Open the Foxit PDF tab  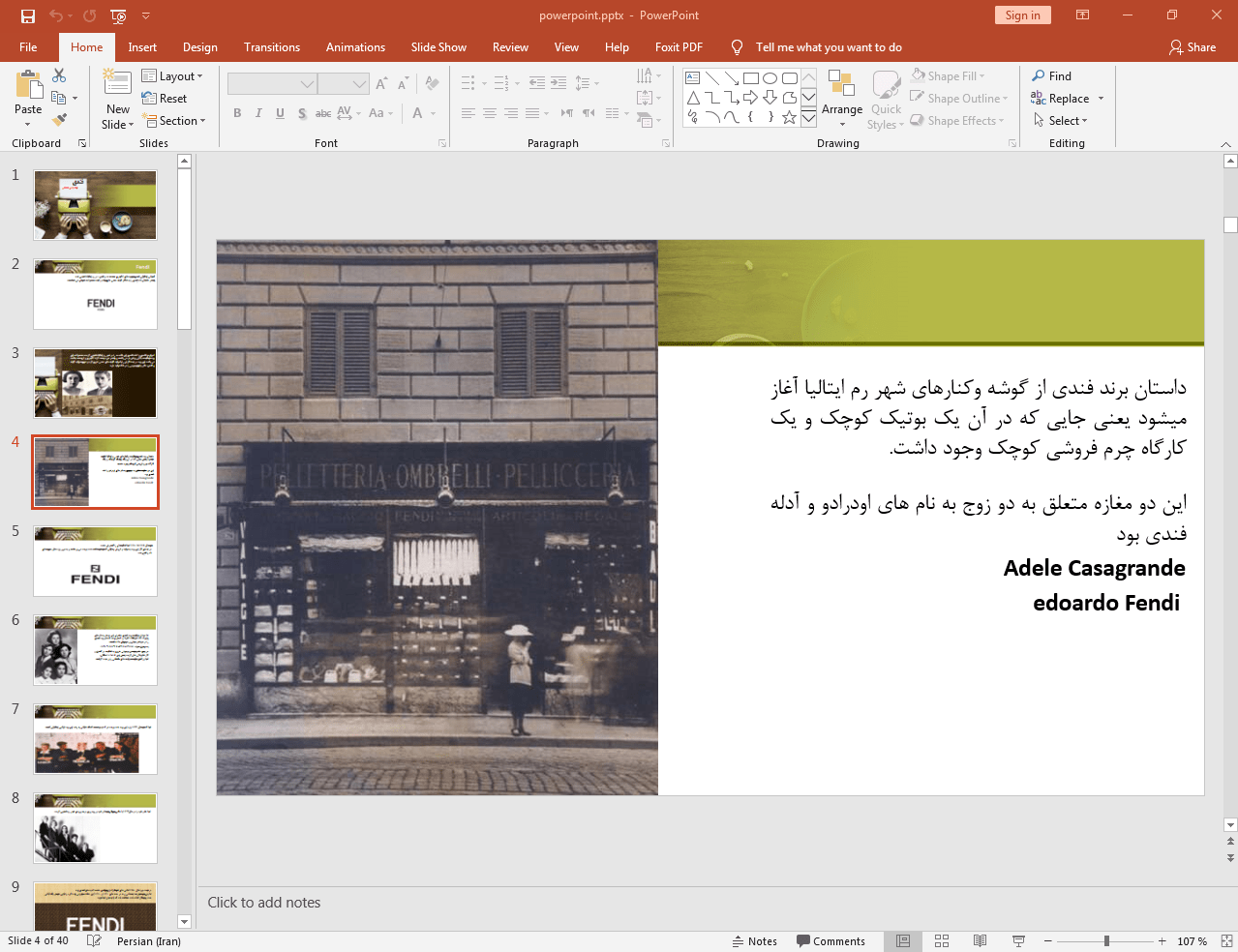[x=679, y=47]
